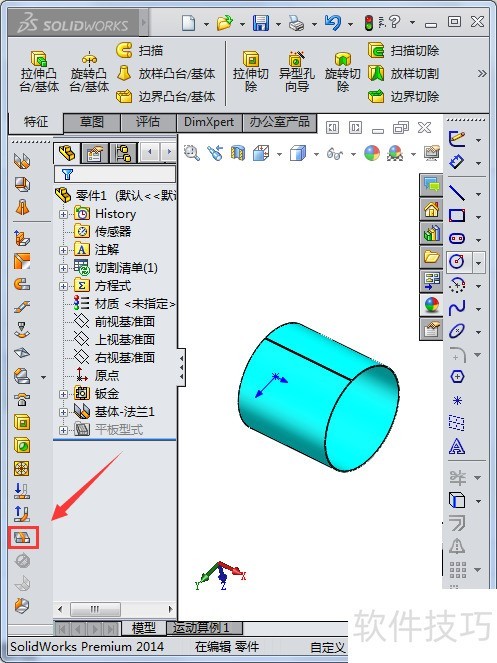The height and width of the screenshot is (663, 497).
Task: Click the Zoom to fit magnifier icon
Action: [192, 153]
